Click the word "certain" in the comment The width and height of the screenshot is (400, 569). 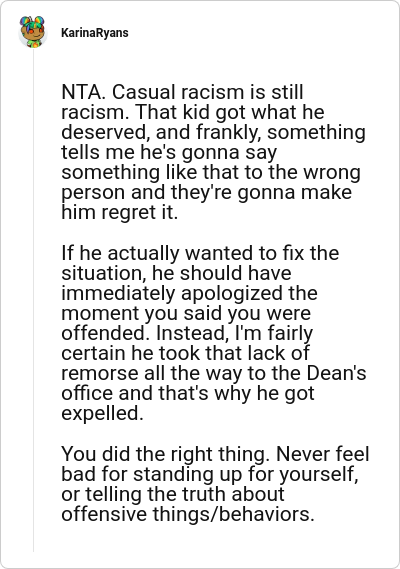(x=93, y=353)
